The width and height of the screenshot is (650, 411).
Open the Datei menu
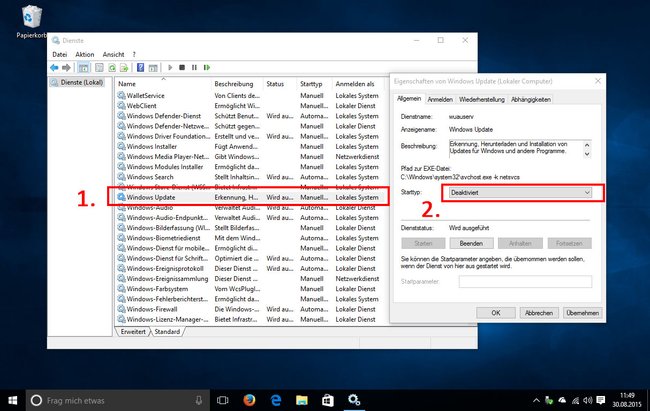(60, 54)
